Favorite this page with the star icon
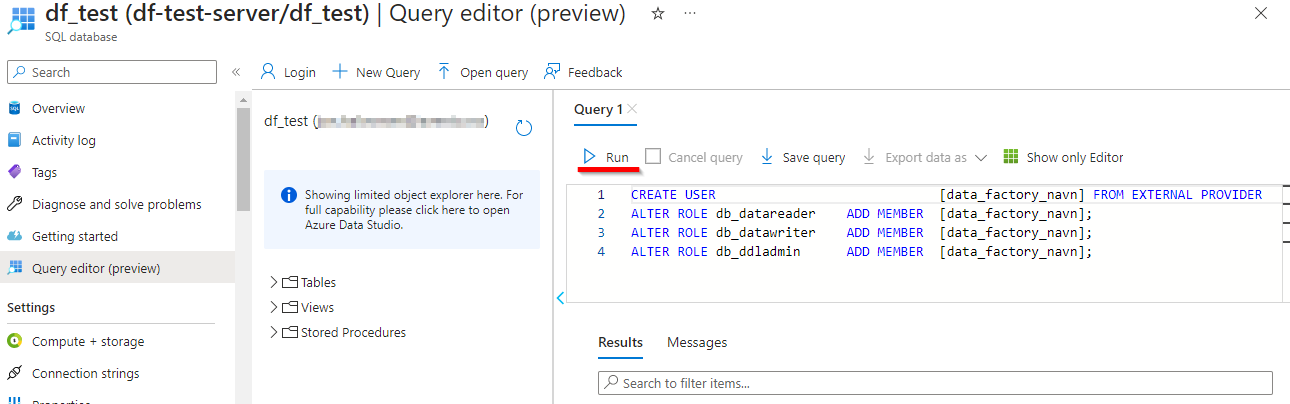 (x=657, y=14)
